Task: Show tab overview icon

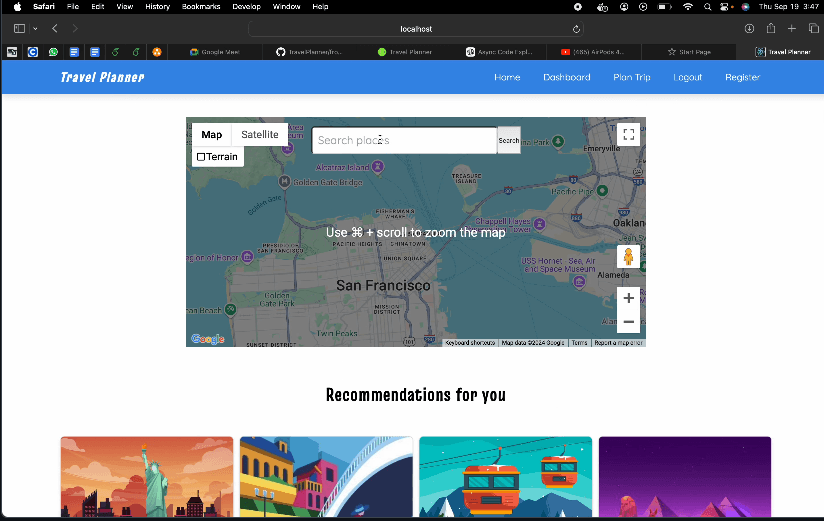Action: click(x=813, y=28)
